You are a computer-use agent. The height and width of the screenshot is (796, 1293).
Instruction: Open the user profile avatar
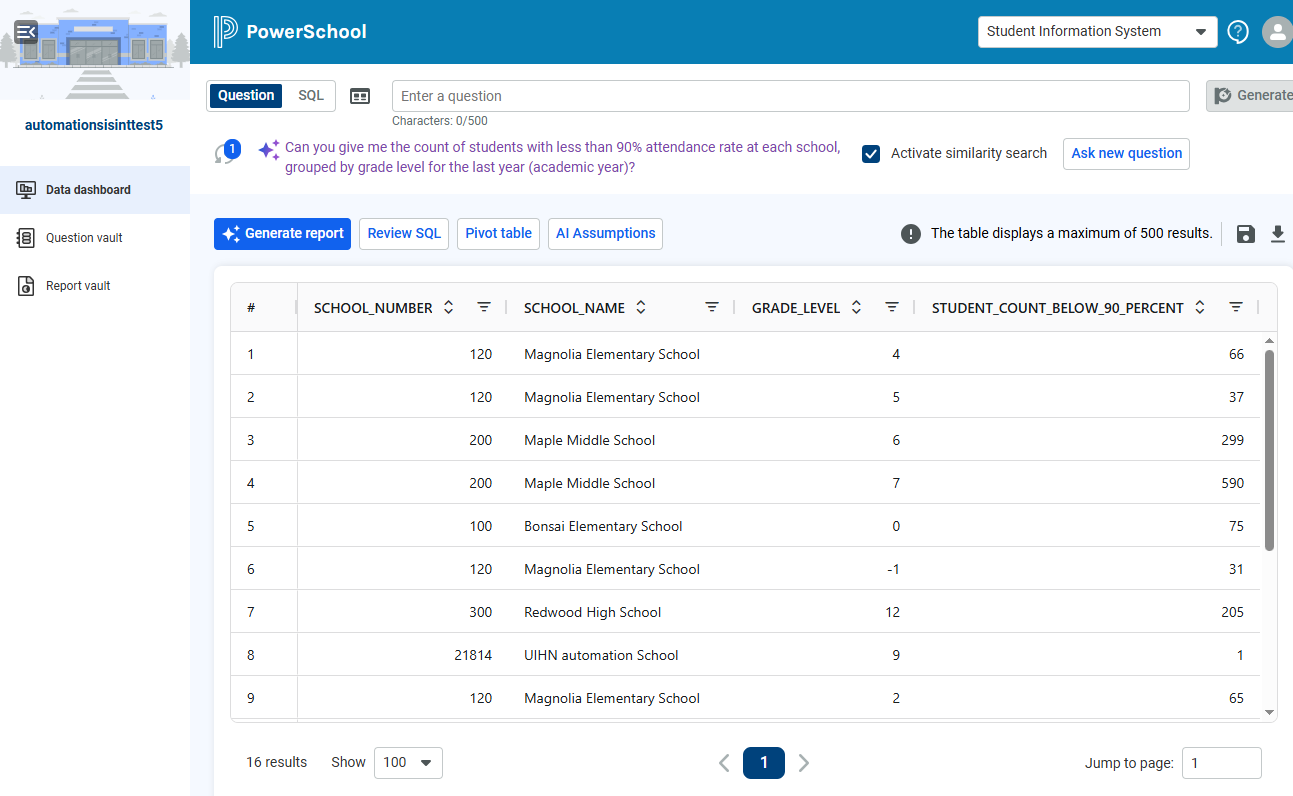(x=1277, y=32)
